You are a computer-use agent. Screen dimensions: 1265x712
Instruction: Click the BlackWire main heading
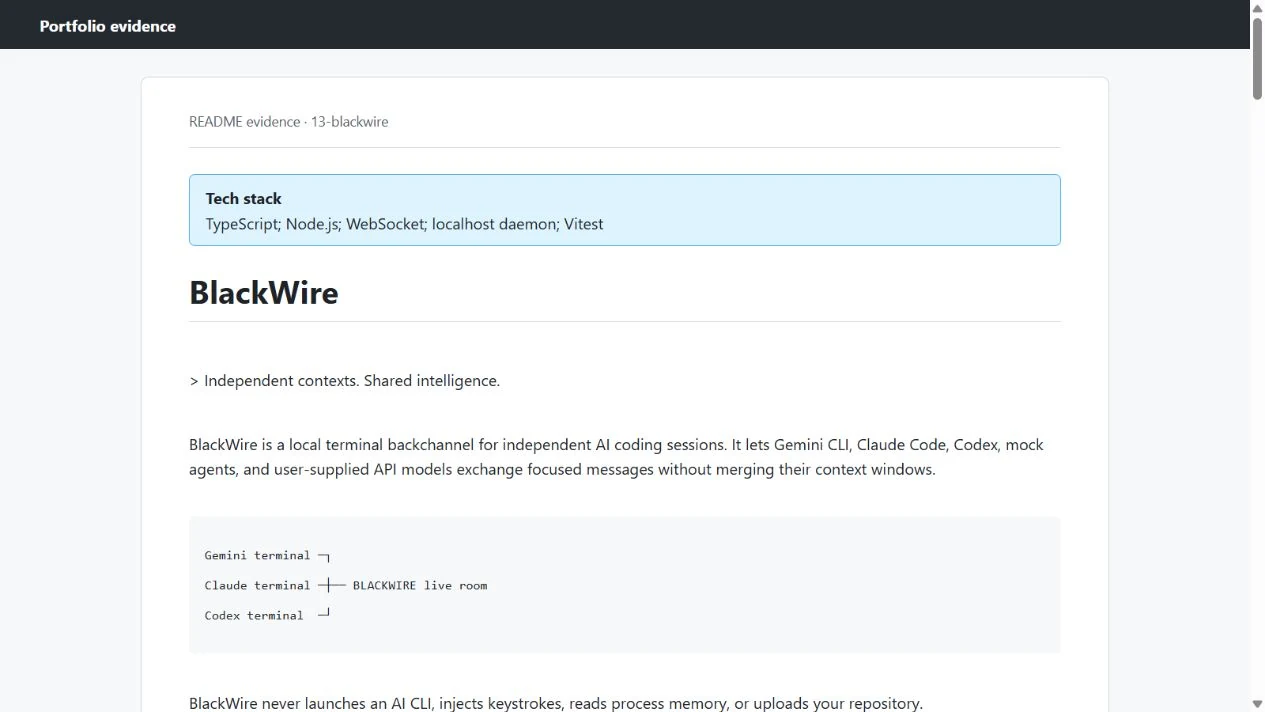(264, 292)
